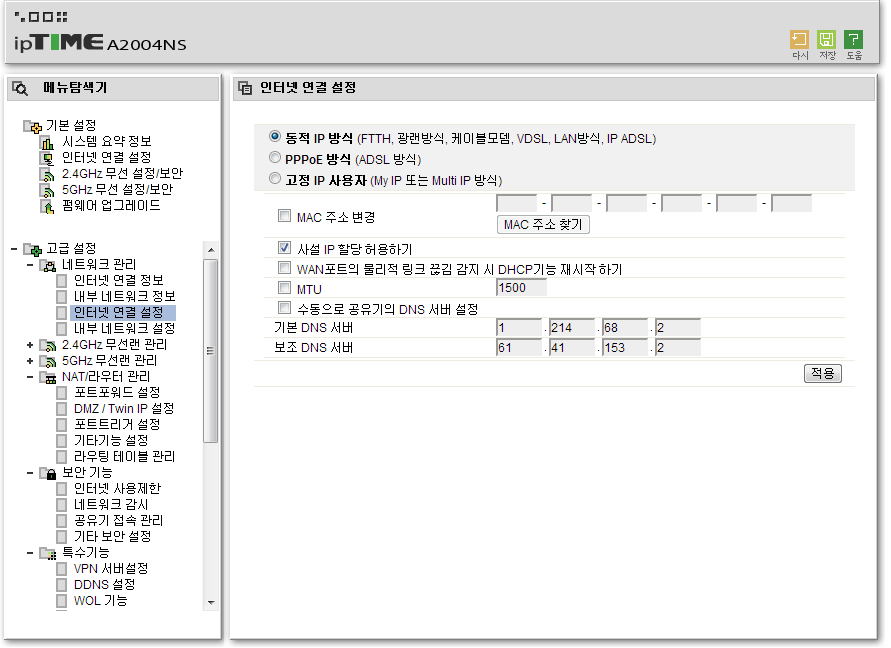Click the 특수기능 folder icon

tap(48, 553)
